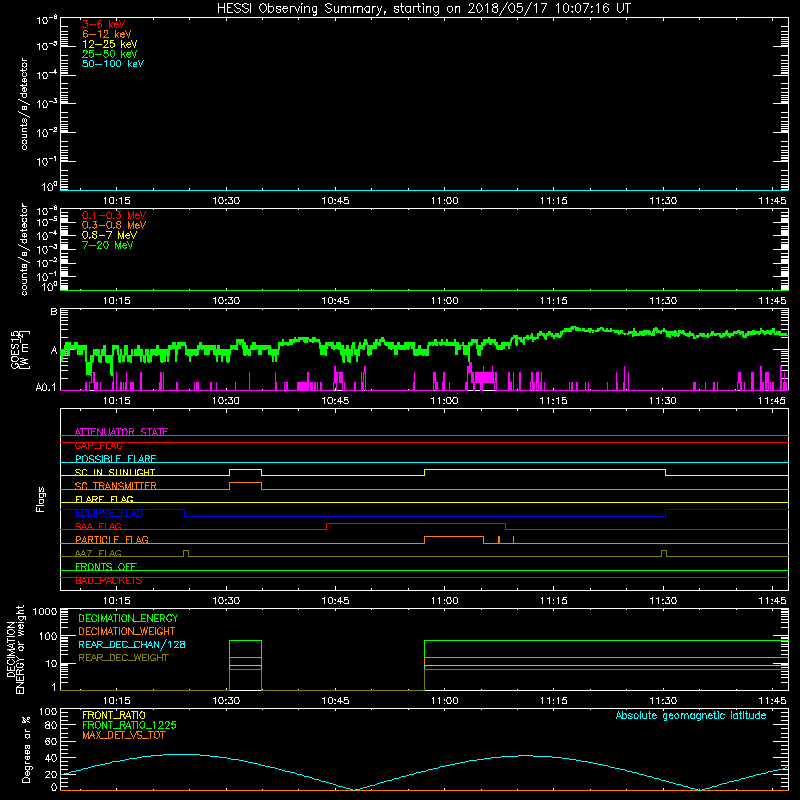Click the FLARE_FLAG label
Image resolution: width=800 pixels, height=800 pixels.
tap(104, 499)
